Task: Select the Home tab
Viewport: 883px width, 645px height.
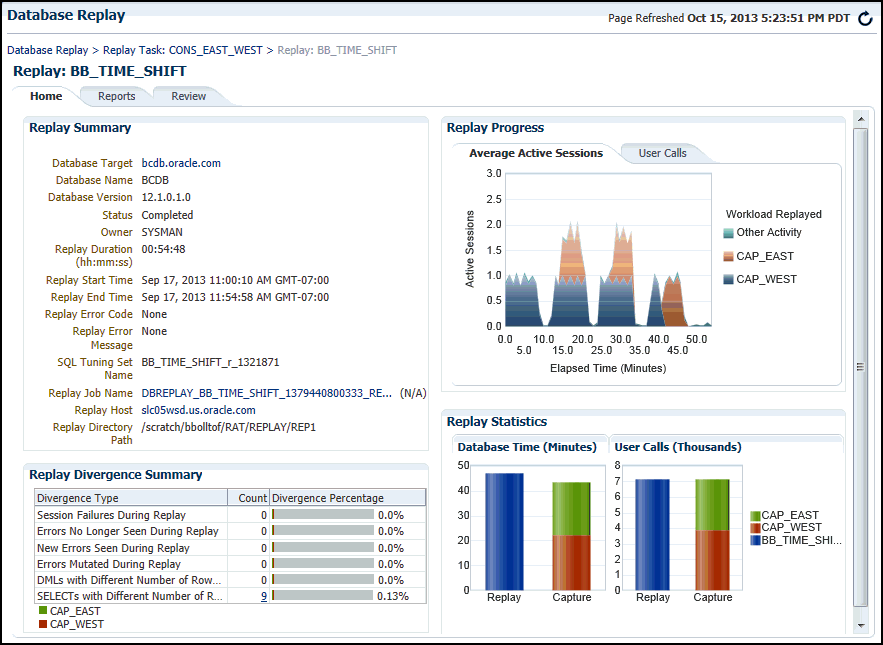Action: [46, 96]
